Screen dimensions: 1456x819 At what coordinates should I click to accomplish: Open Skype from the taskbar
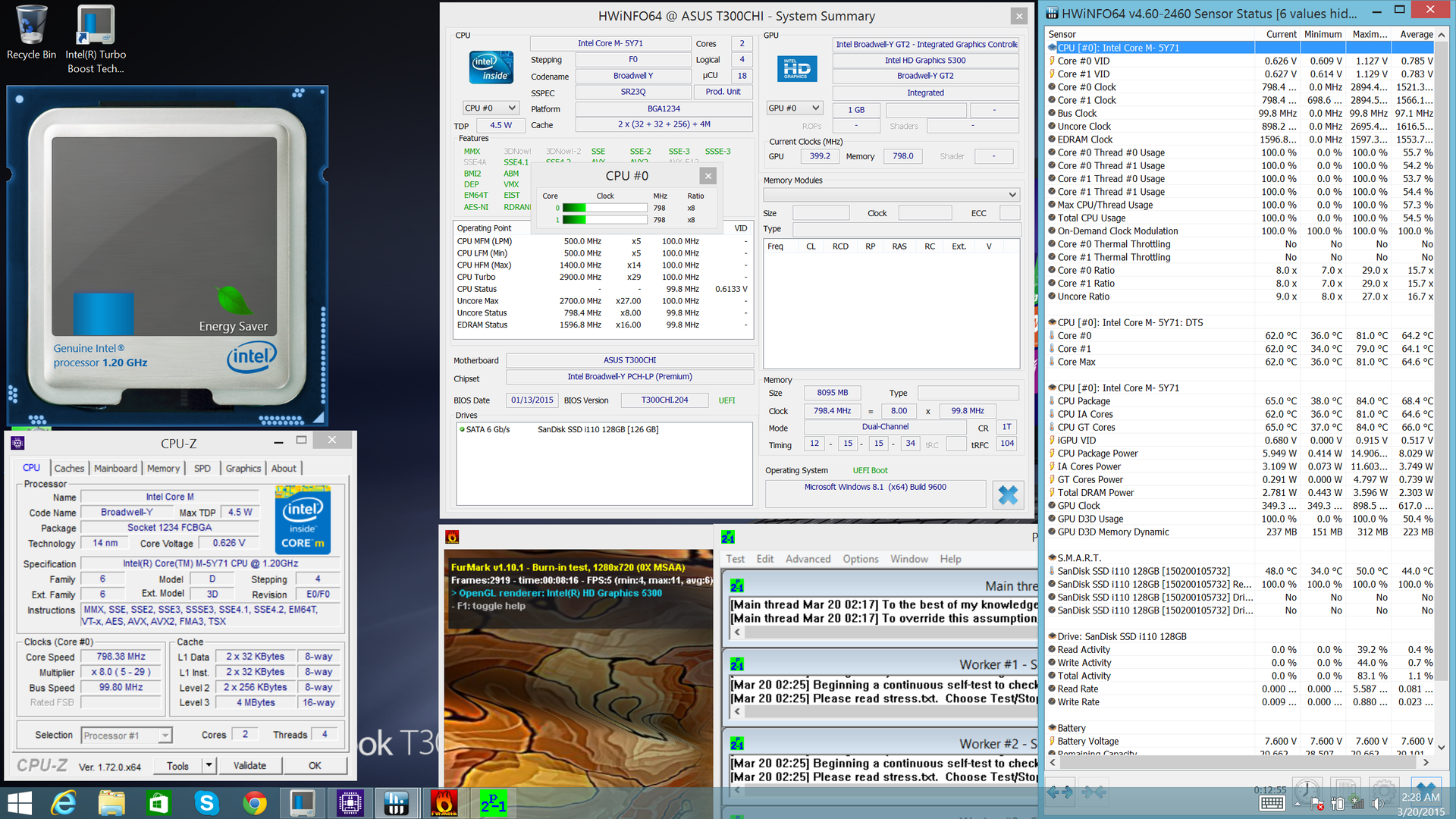[206, 802]
